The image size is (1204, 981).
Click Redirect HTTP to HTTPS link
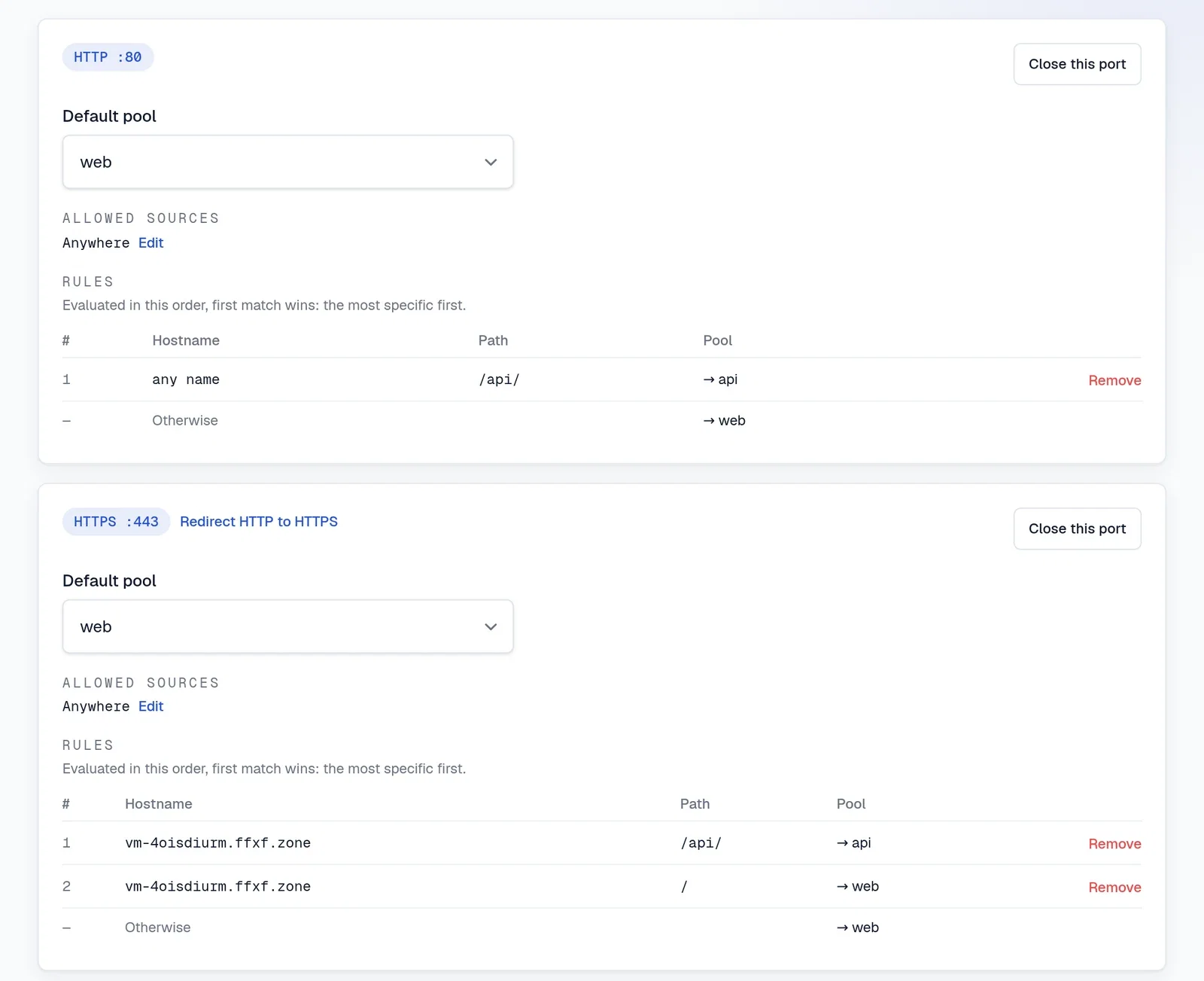point(259,522)
